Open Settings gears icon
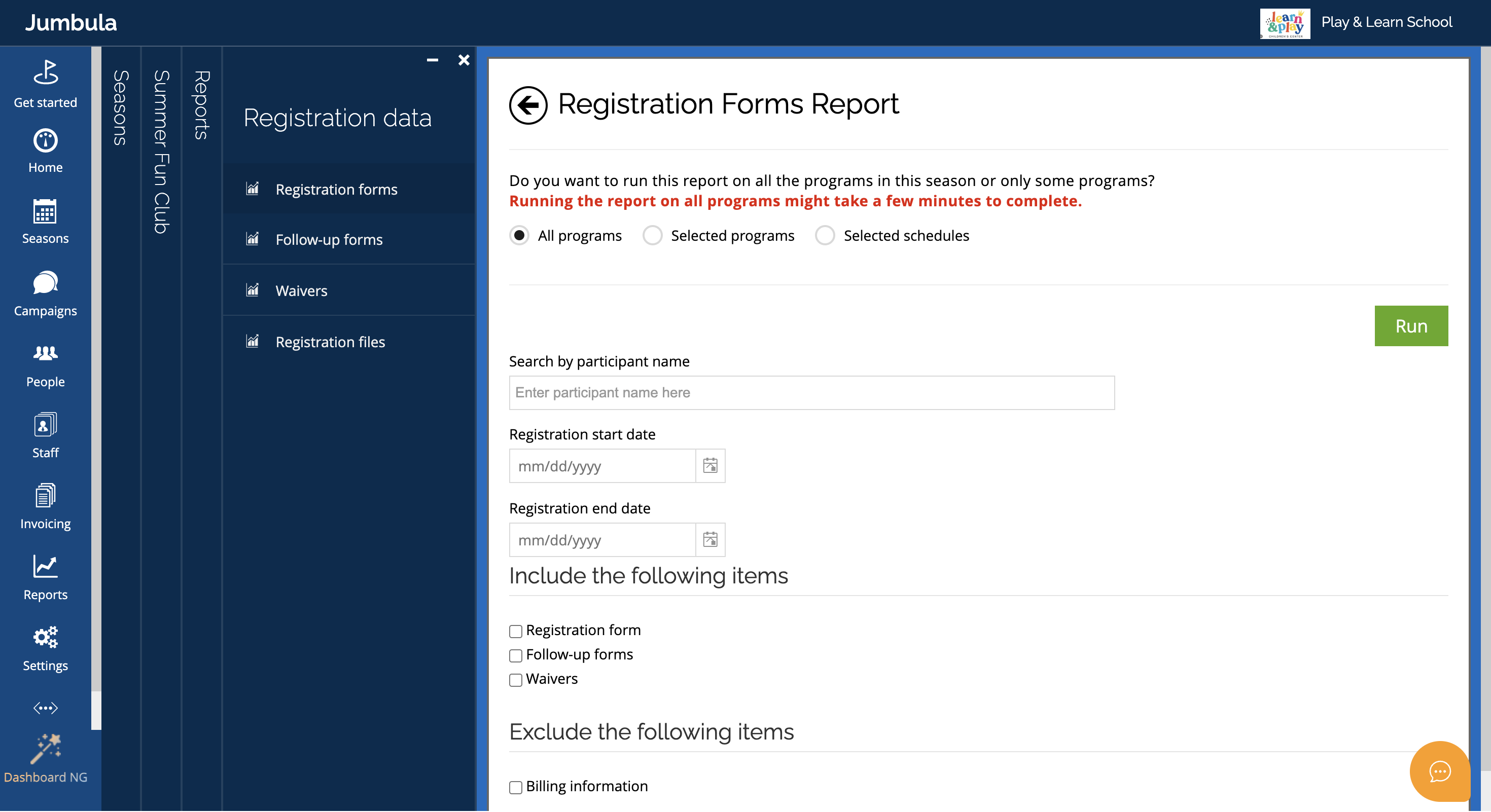1491x812 pixels. pos(45,637)
